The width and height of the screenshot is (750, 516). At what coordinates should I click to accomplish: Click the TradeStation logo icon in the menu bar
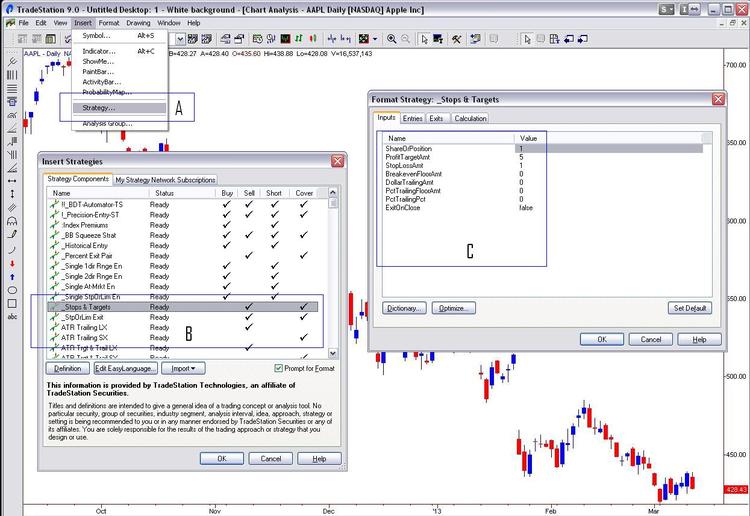pyautogui.click(x=10, y=23)
